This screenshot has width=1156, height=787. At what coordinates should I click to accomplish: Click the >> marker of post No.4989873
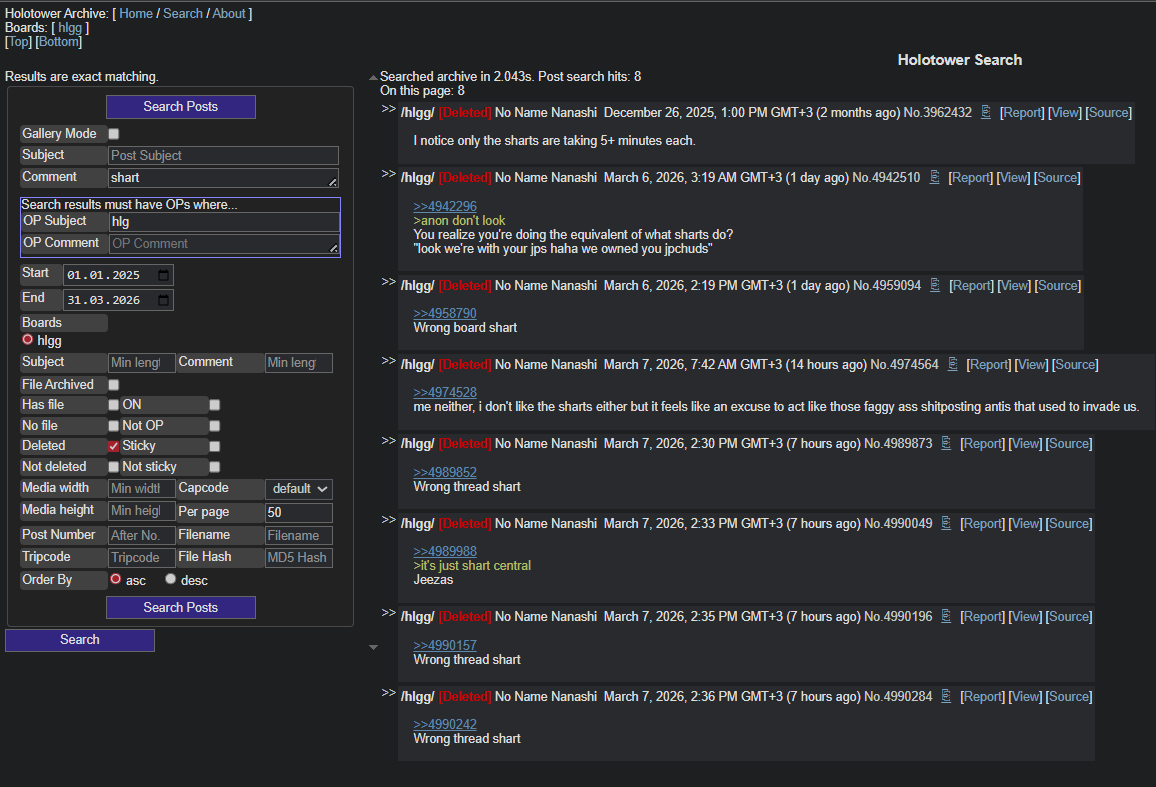click(389, 440)
